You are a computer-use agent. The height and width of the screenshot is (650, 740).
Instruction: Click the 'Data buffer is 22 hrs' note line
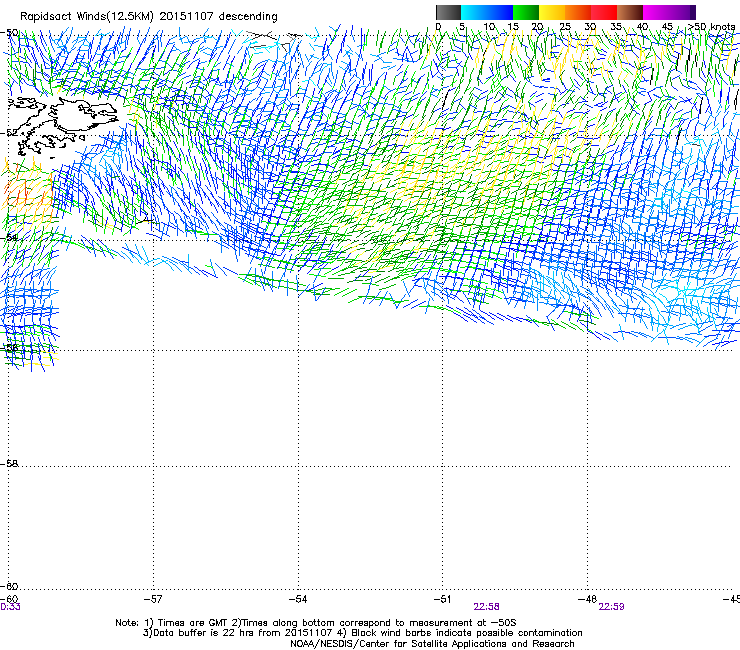click(362, 633)
